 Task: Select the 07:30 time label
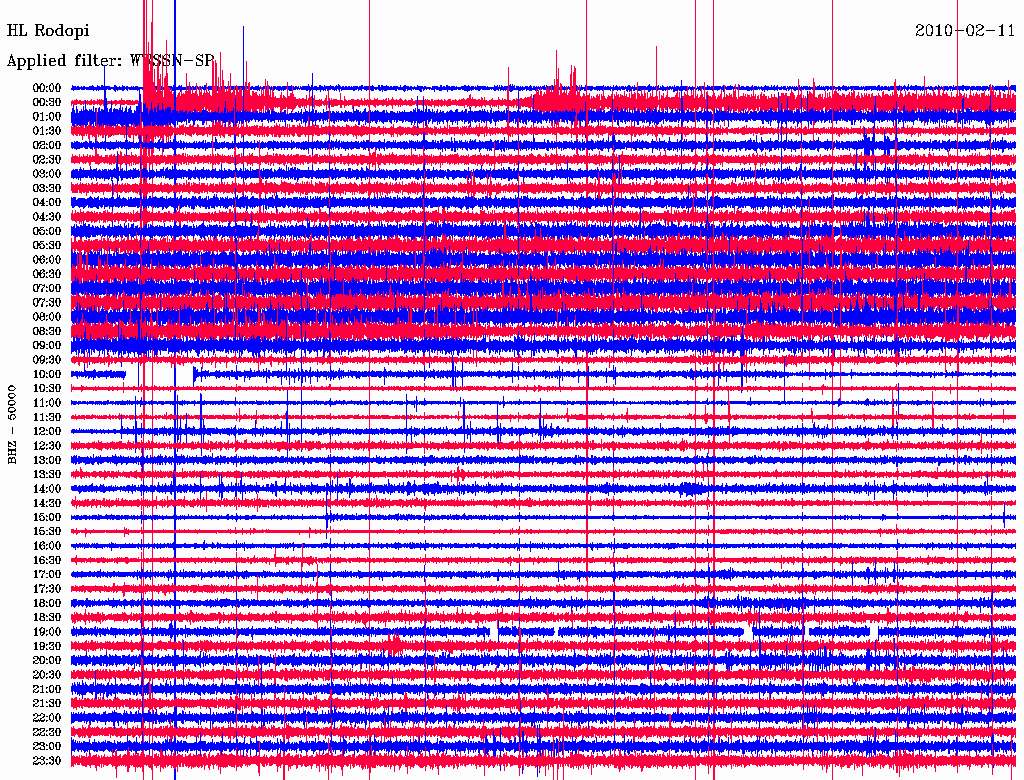[x=47, y=303]
